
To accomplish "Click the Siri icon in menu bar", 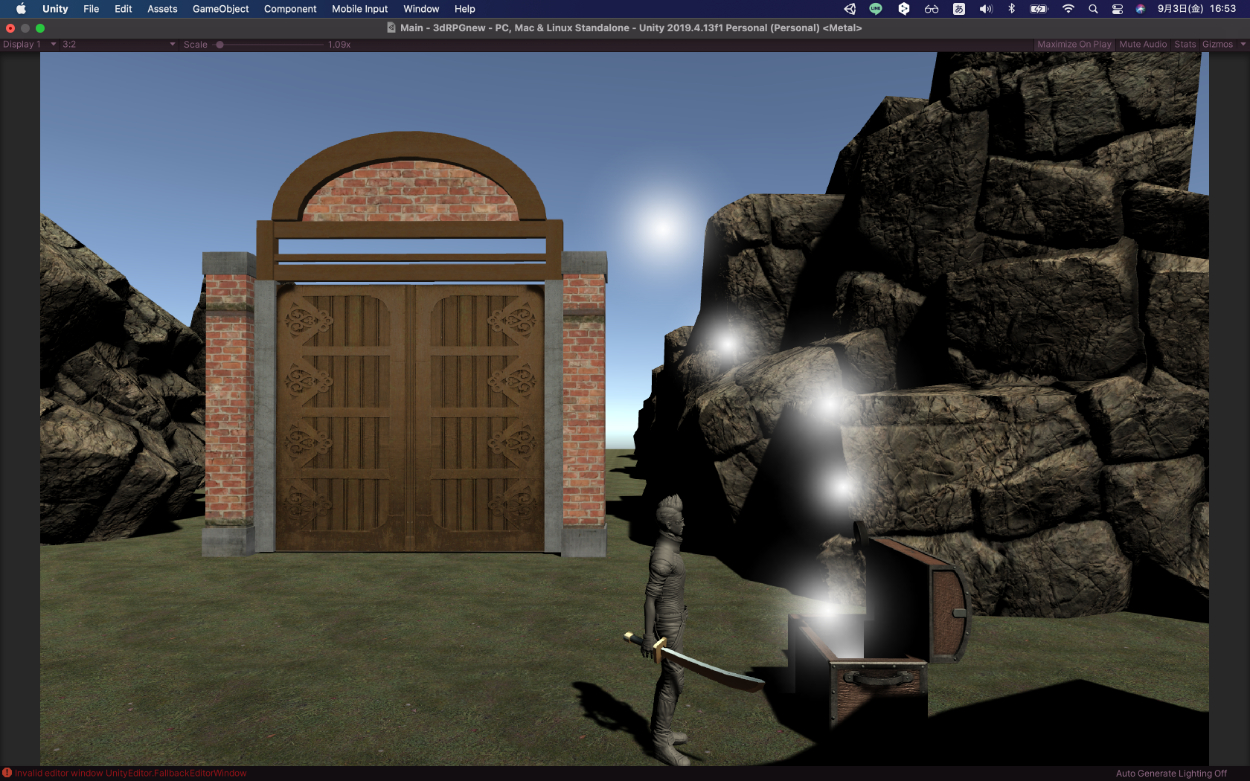I will pyautogui.click(x=1140, y=9).
